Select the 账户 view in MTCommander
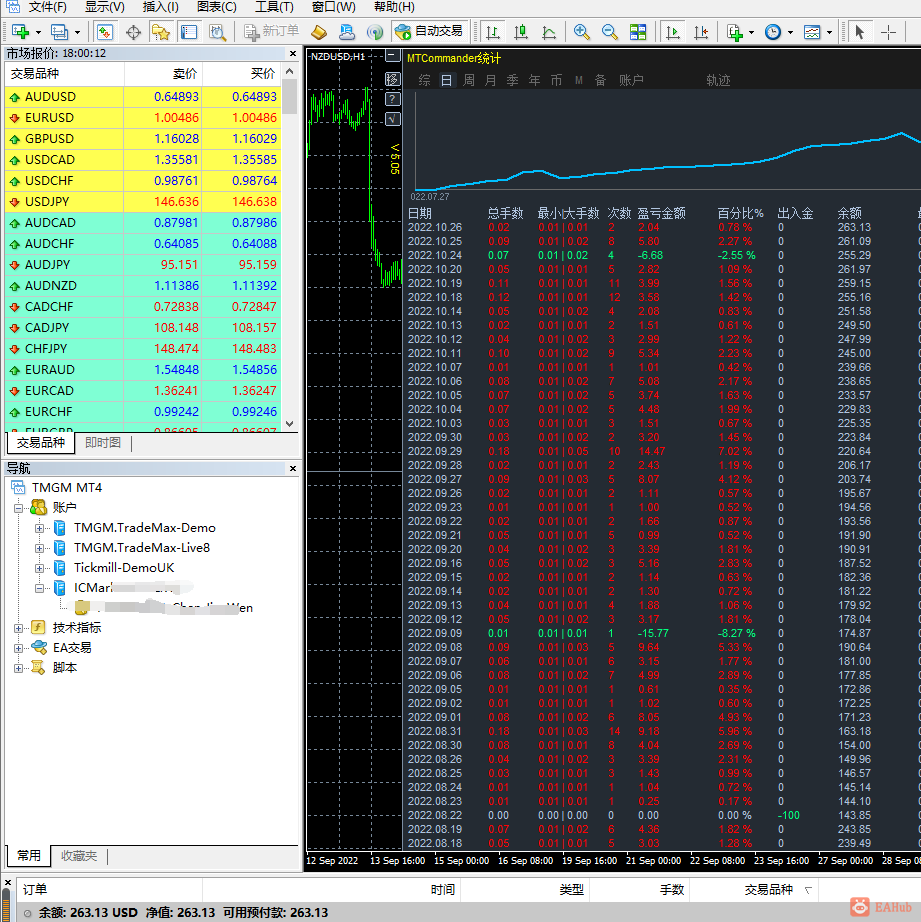The height and width of the screenshot is (922, 921). coord(631,80)
